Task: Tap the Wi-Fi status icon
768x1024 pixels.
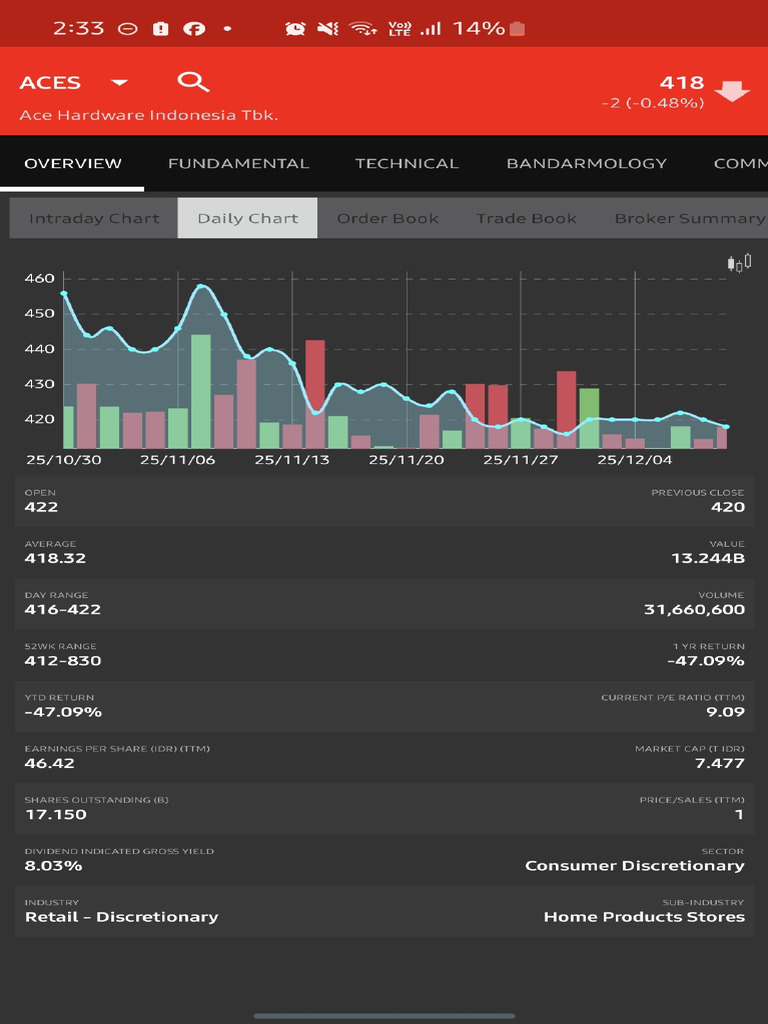Action: pyautogui.click(x=362, y=28)
